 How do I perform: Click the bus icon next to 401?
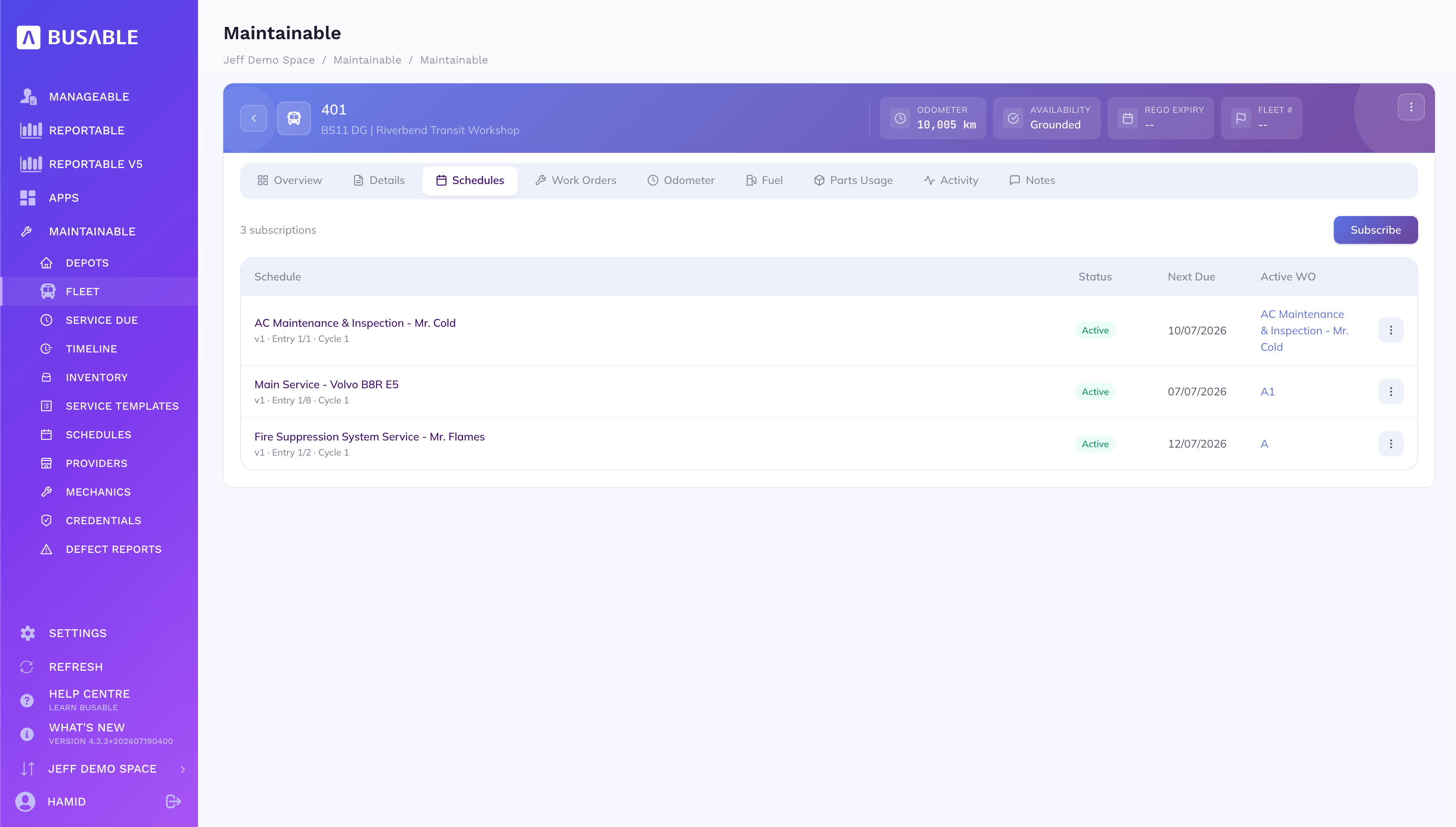pyautogui.click(x=294, y=118)
